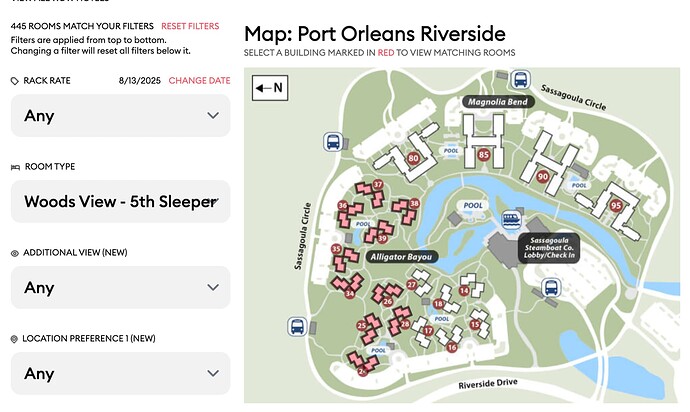Click the 'Map: Port Orleans Riverside' heading
The width and height of the screenshot is (690, 412).
point(374,34)
